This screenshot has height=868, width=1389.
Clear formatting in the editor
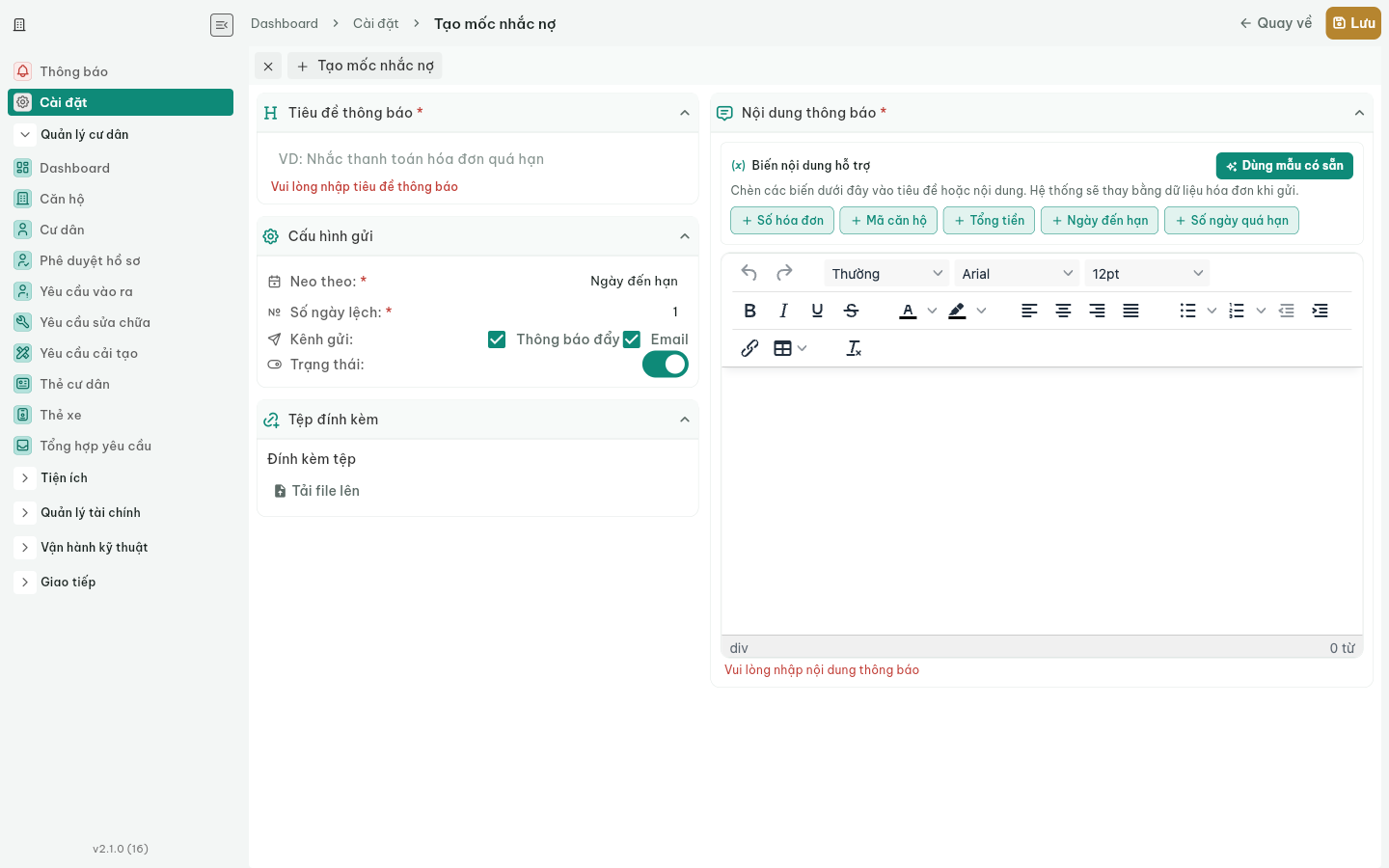click(854, 348)
